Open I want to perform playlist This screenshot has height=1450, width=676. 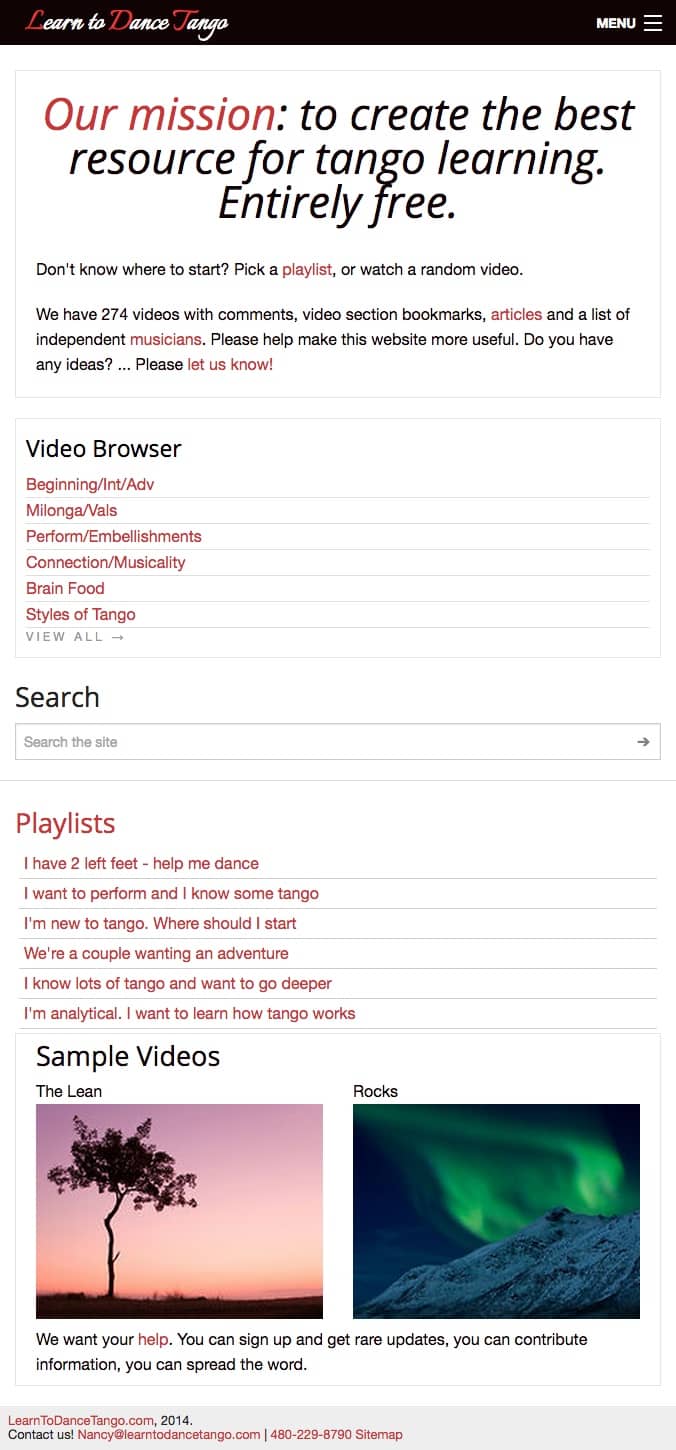(x=171, y=893)
